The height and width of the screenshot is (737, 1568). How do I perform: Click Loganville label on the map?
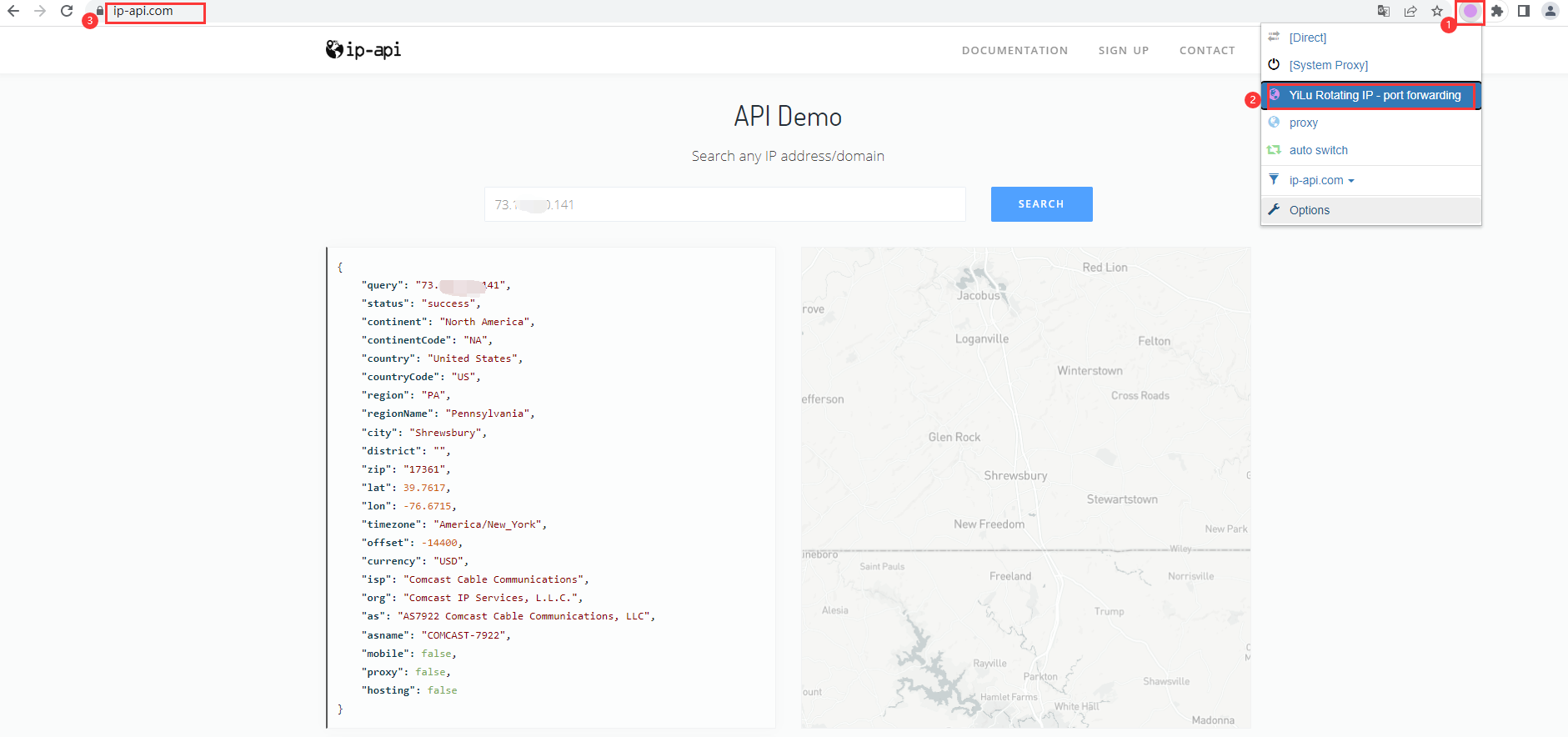coord(982,339)
